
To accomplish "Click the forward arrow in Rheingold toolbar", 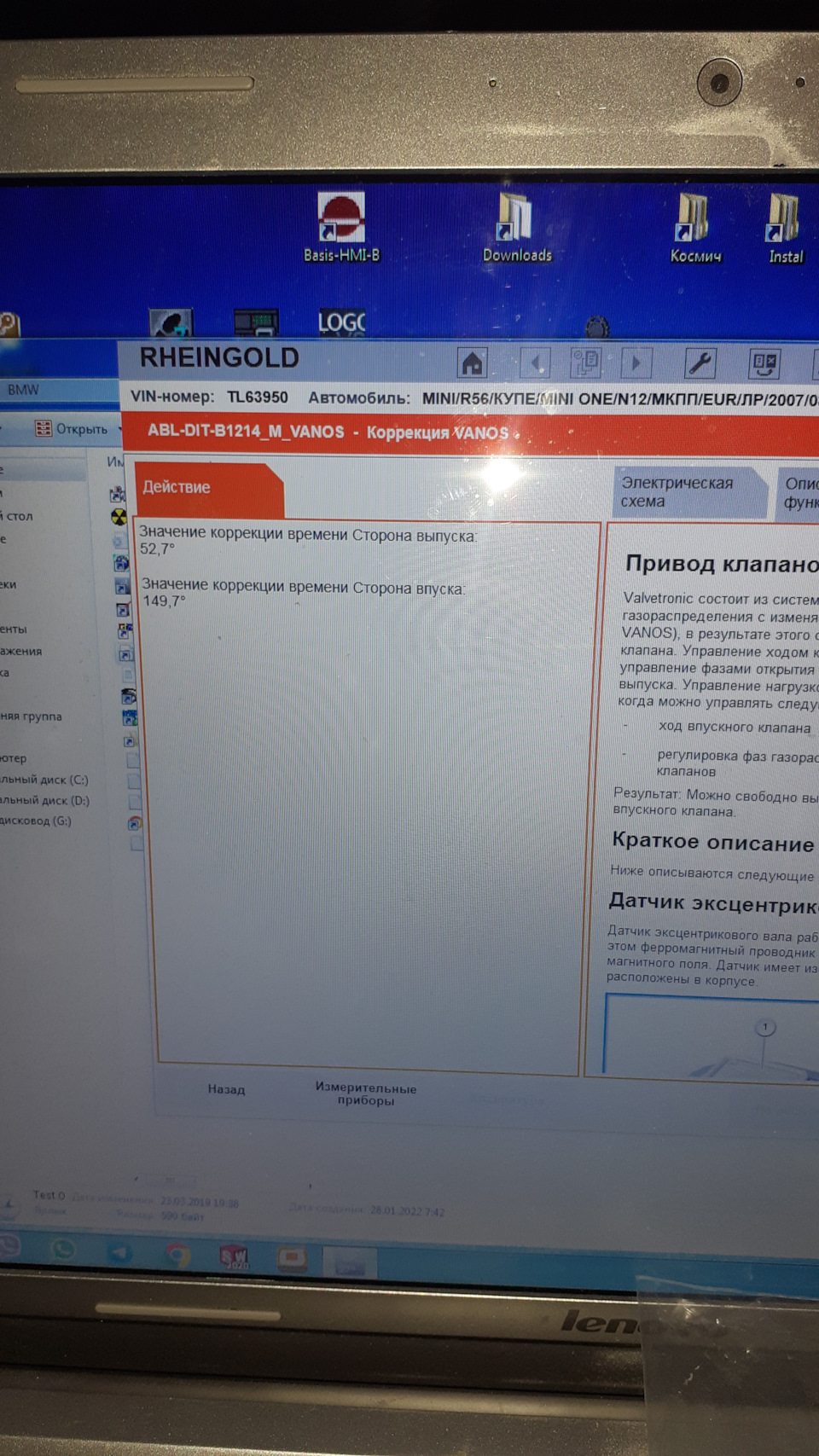I will tap(636, 363).
